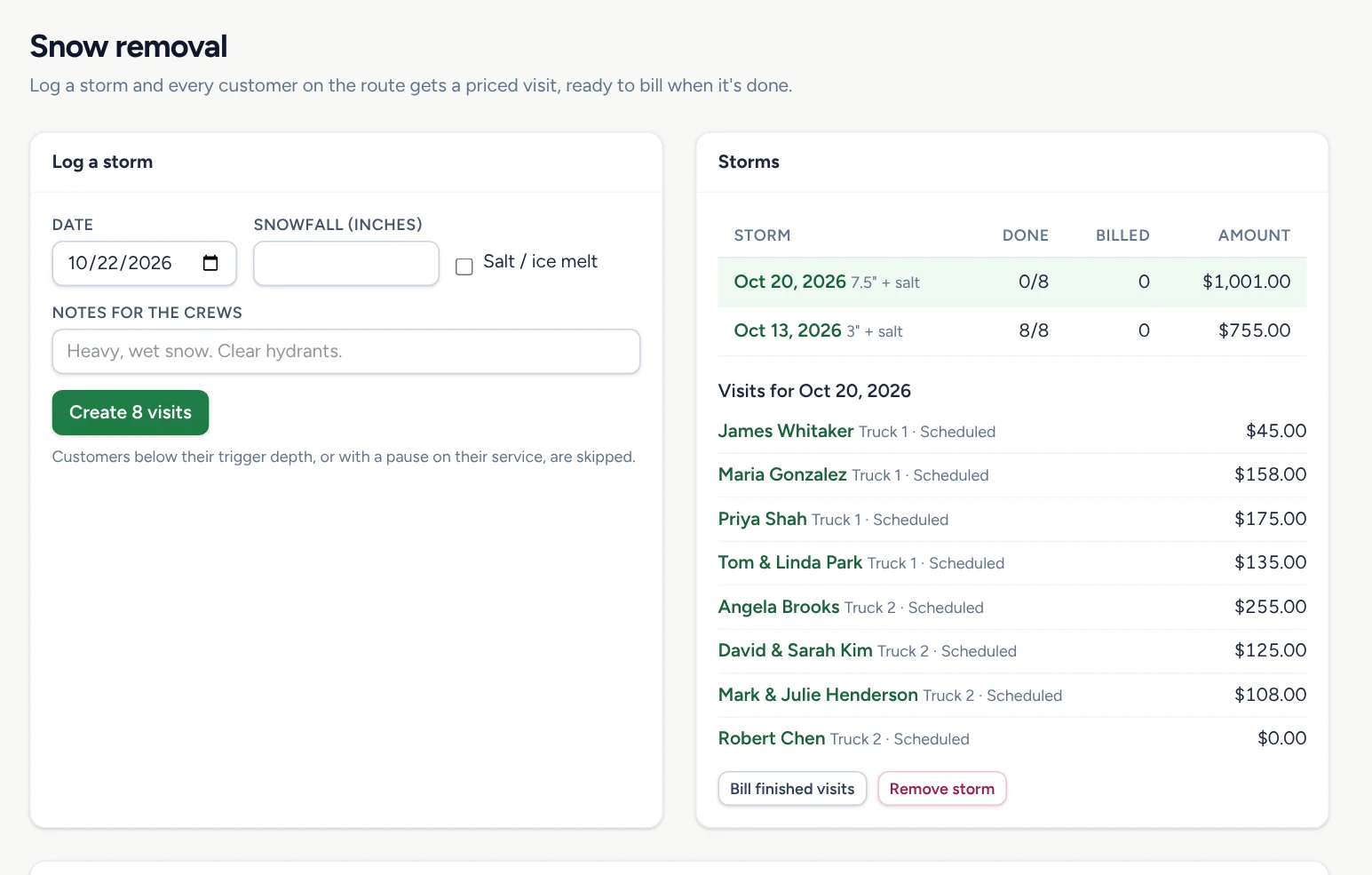Open Tom & Linda Park's visit
Viewport: 1372px width, 875px height.
tap(790, 562)
